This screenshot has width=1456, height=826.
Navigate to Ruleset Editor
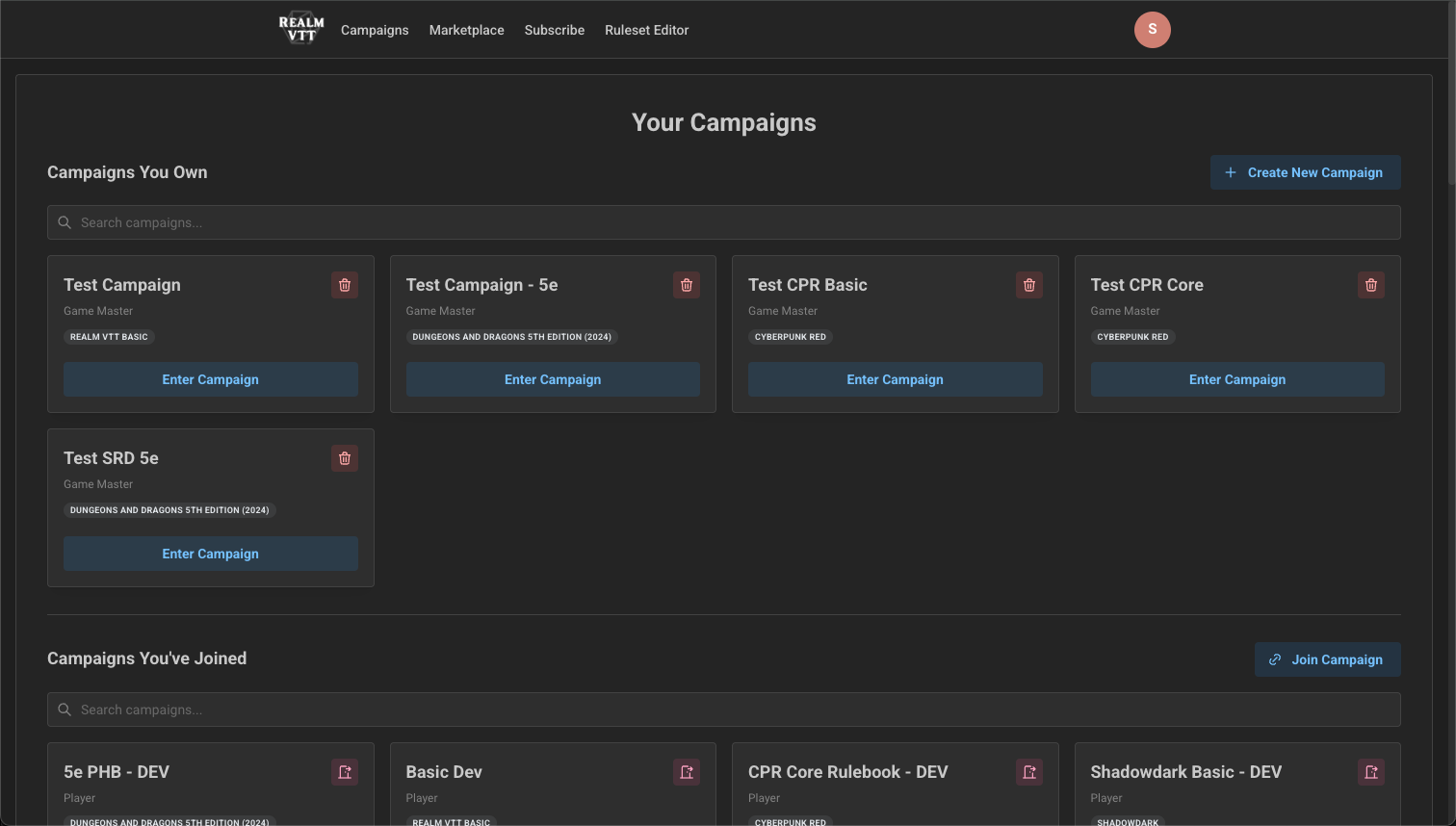(646, 30)
